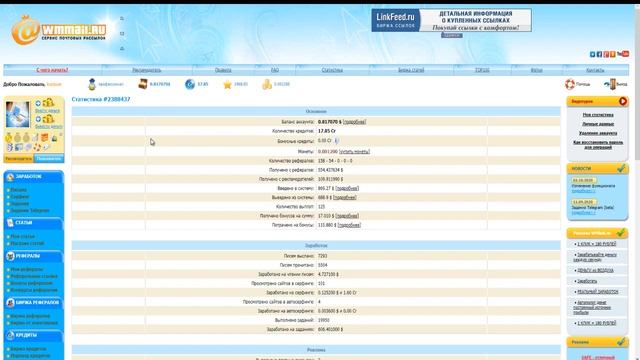Click the СТАТЬИ section header icon

[10, 222]
